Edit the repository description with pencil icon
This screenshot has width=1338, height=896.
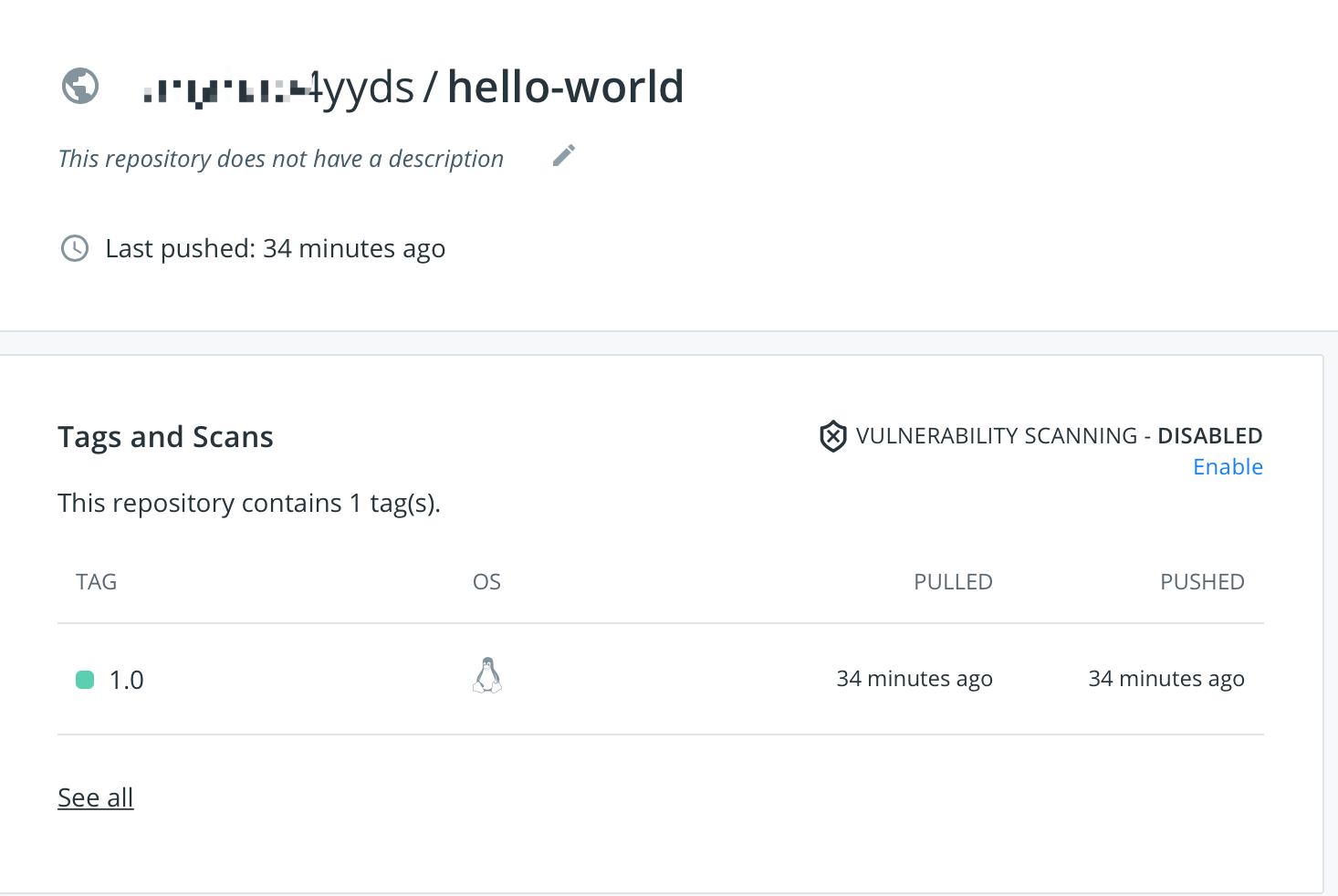[564, 156]
